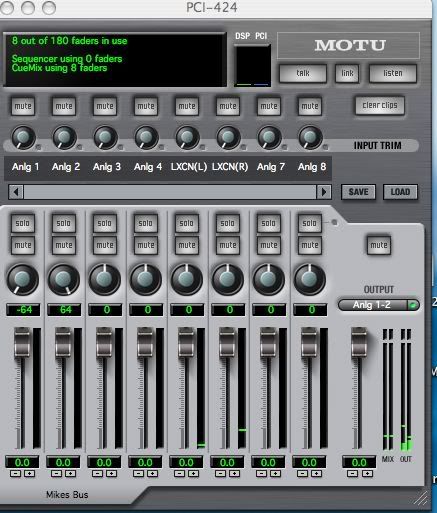Toggle solo on Anlg 1 channel

pyautogui.click(x=23, y=223)
